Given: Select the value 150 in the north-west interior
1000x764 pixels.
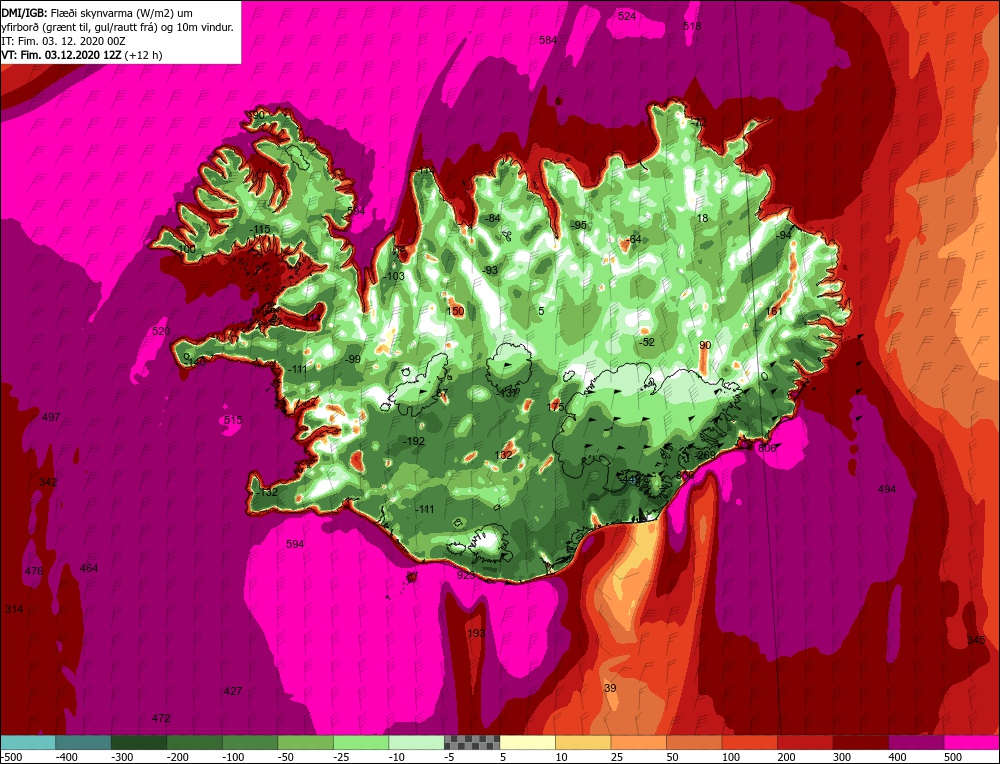Looking at the screenshot, I should click(x=455, y=311).
